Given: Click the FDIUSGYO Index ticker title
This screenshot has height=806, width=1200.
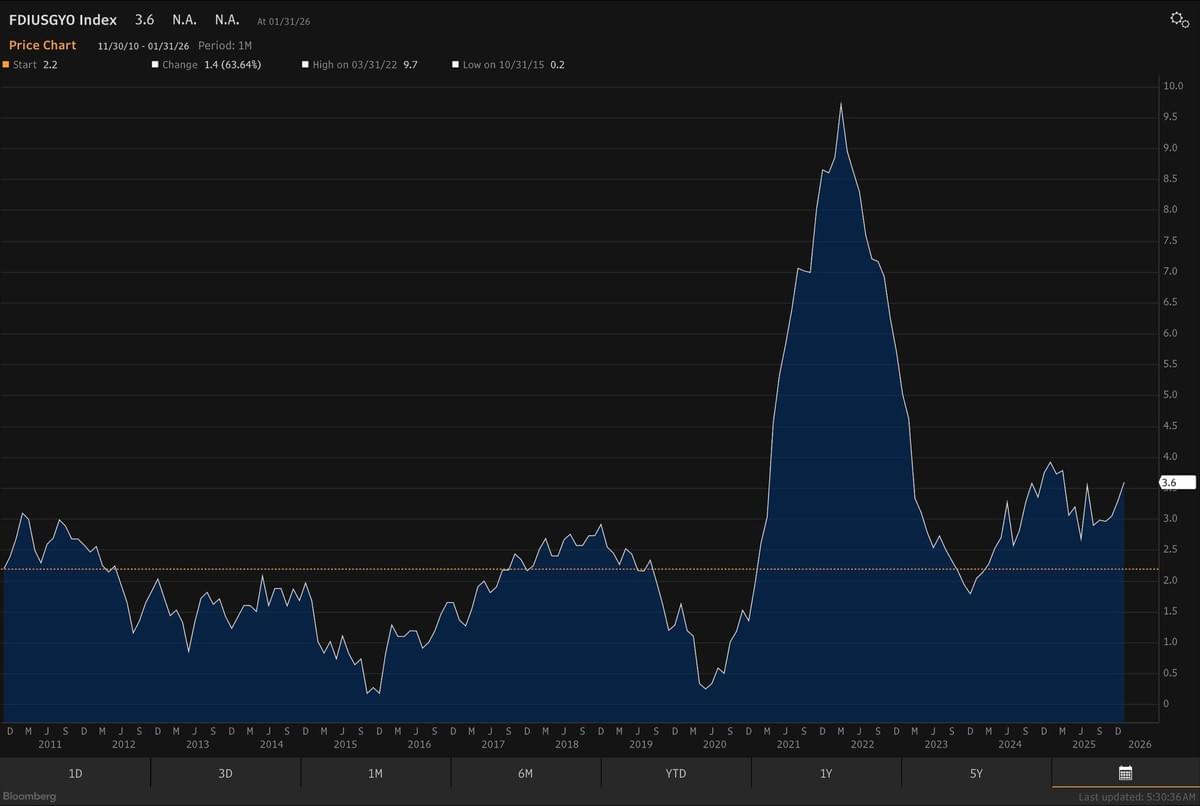Looking at the screenshot, I should click(x=62, y=20).
